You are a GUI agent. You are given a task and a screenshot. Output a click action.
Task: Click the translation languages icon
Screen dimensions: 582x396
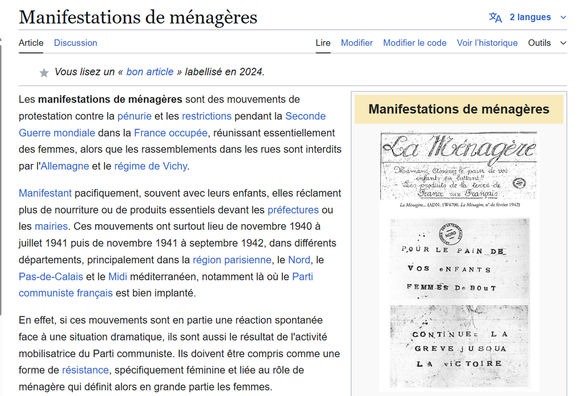[x=495, y=17]
